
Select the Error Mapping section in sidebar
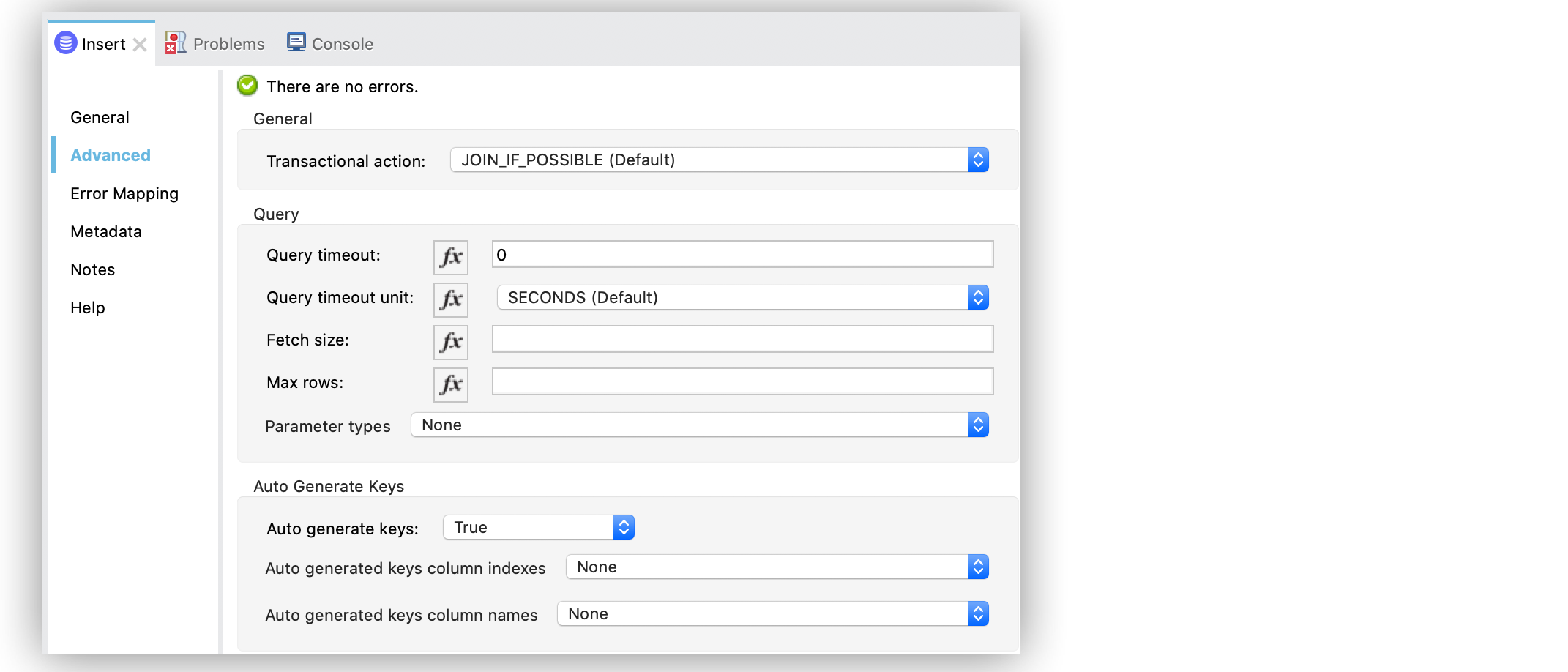[x=124, y=193]
